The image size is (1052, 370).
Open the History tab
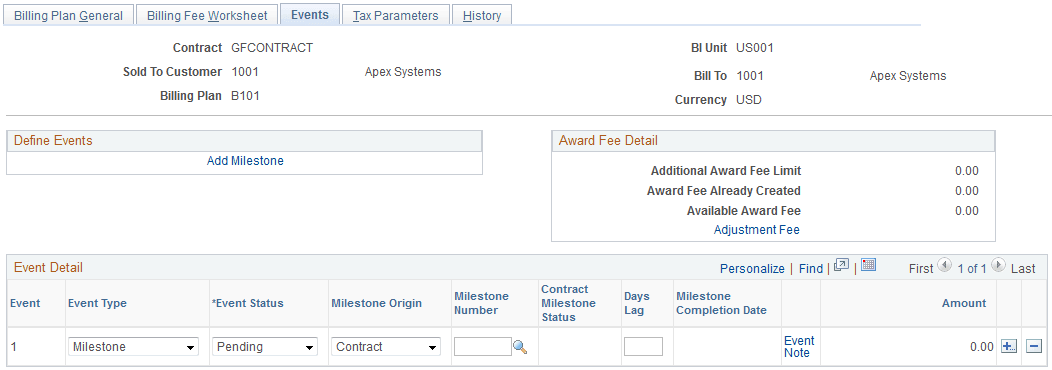(x=482, y=15)
